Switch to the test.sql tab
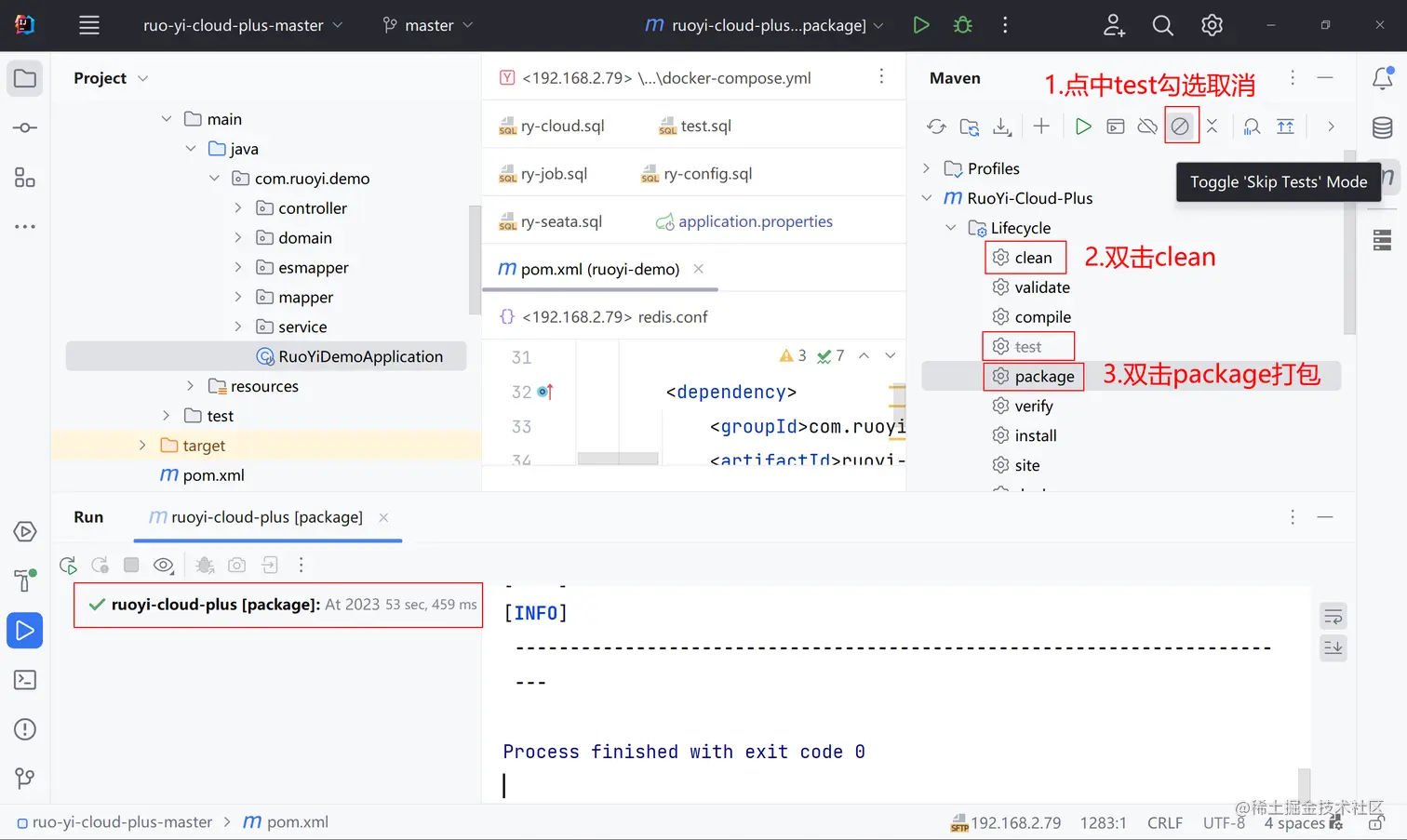 pyautogui.click(x=694, y=126)
